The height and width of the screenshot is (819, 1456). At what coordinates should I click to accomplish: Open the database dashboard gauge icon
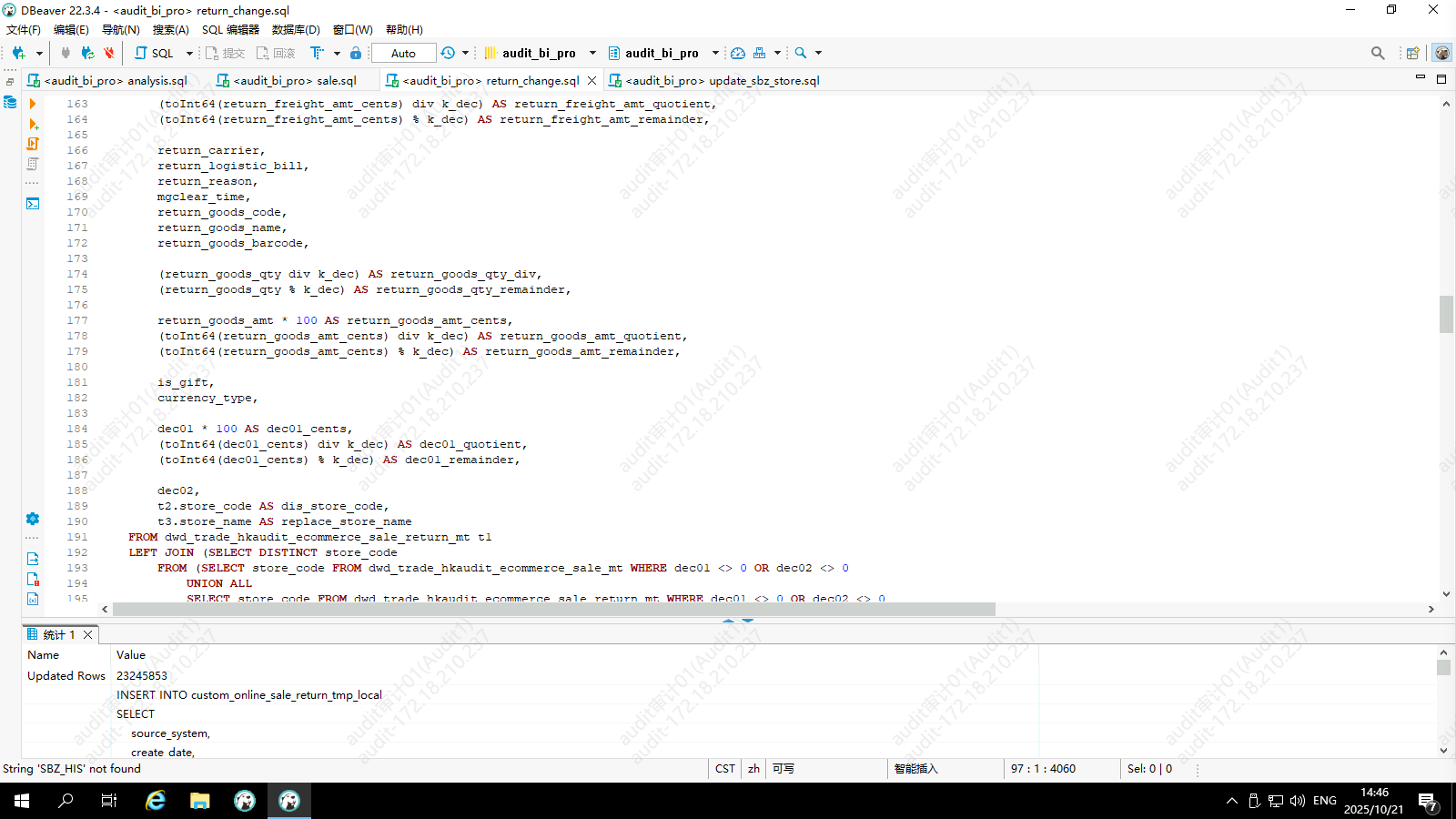(738, 53)
